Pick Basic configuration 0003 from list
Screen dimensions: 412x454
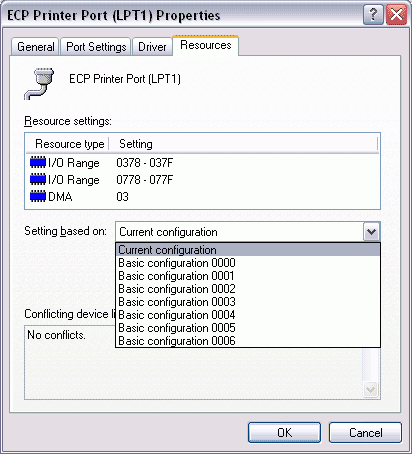click(248, 302)
